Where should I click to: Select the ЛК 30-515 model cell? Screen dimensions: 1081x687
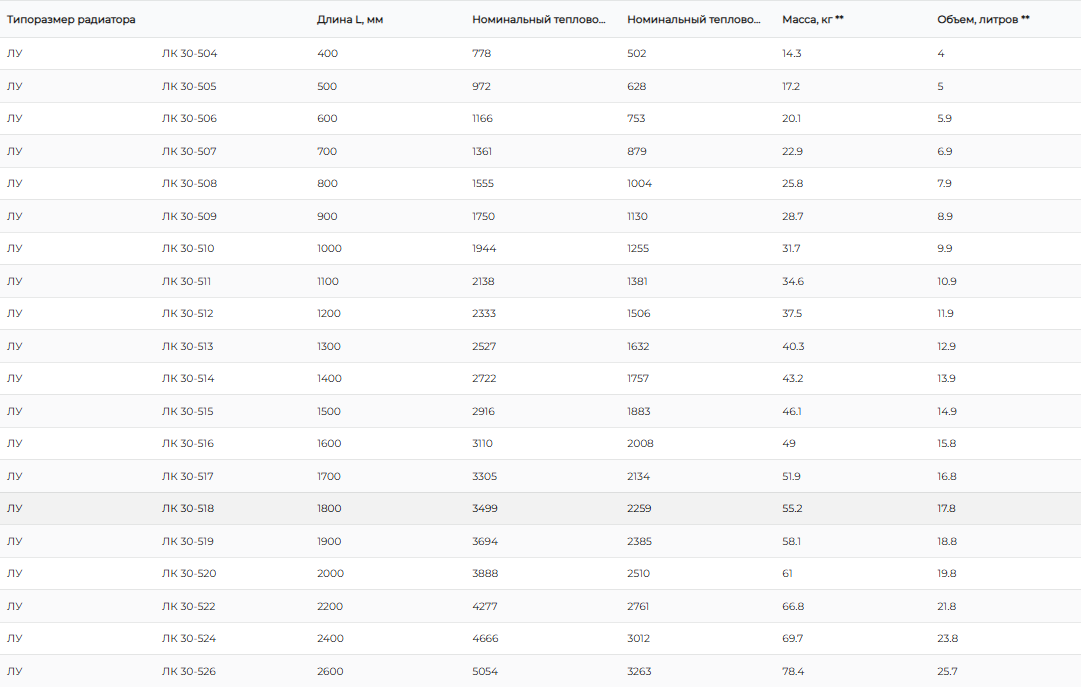pos(188,412)
